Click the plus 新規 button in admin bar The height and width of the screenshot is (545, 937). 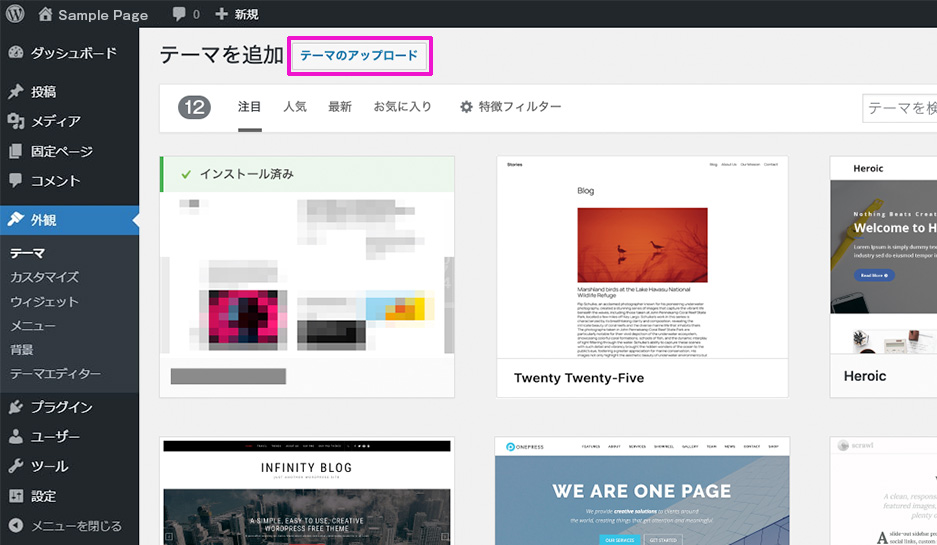237,15
